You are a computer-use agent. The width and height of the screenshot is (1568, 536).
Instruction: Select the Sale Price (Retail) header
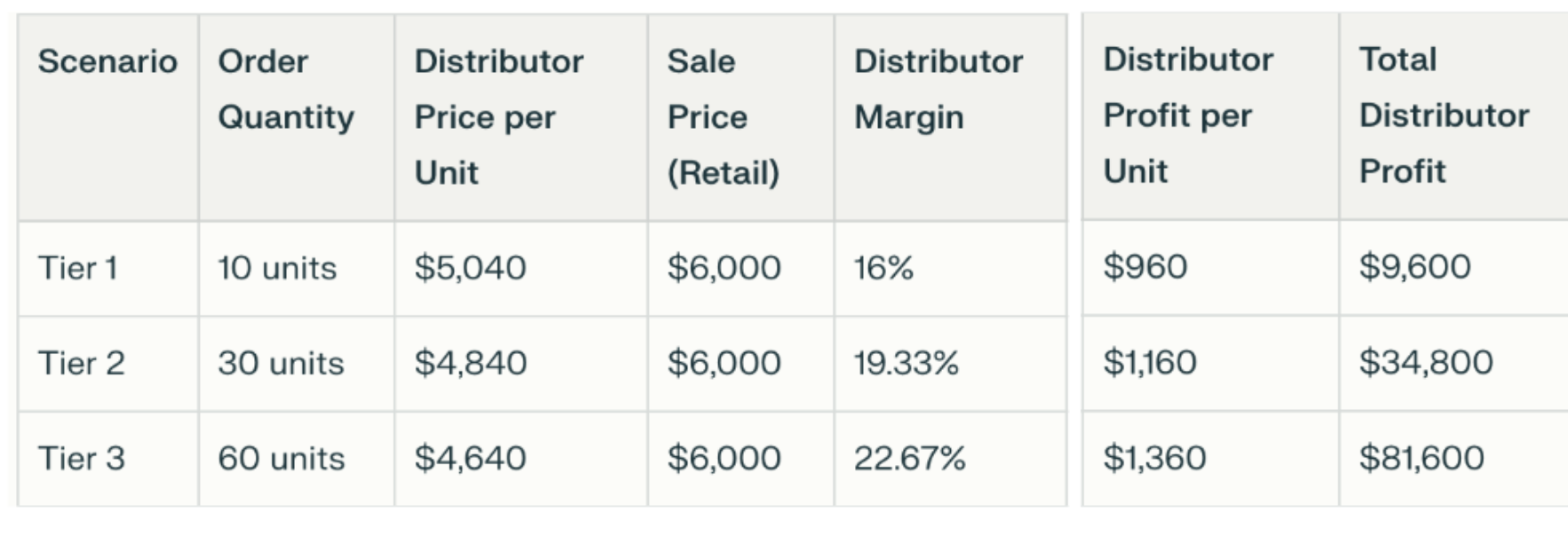coord(724,116)
